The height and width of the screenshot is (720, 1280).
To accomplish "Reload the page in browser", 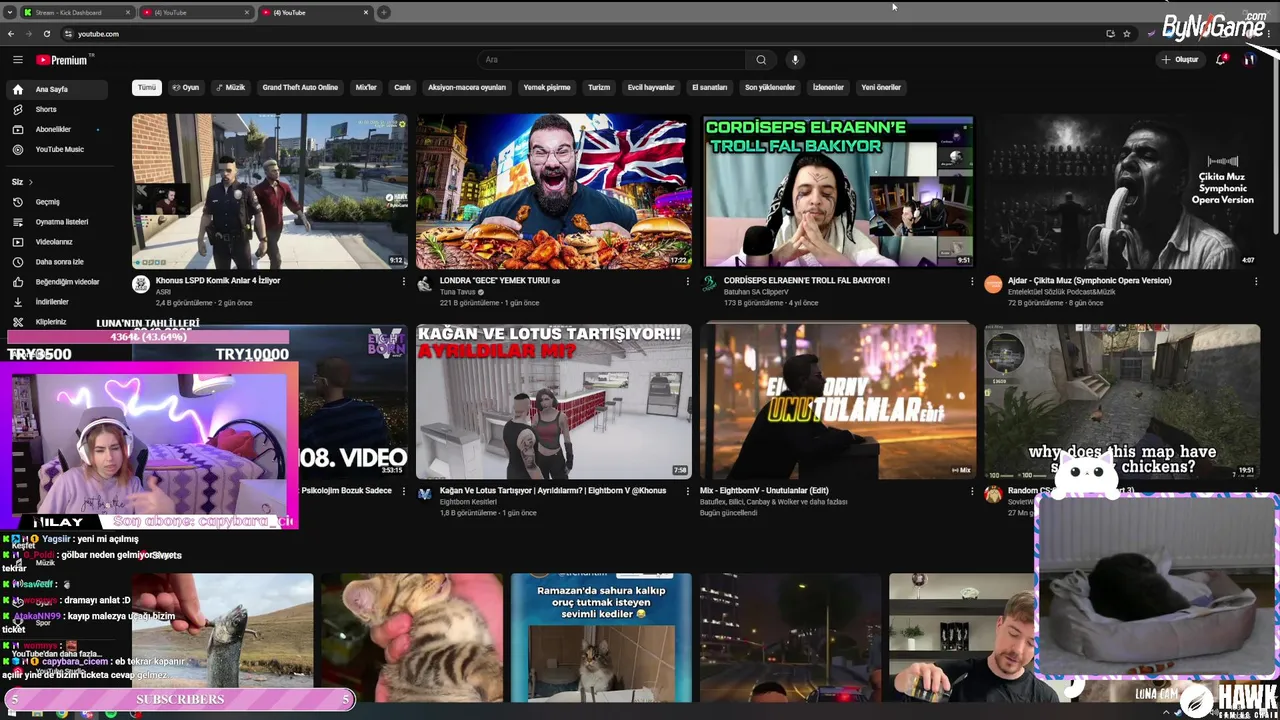I will pos(46,34).
